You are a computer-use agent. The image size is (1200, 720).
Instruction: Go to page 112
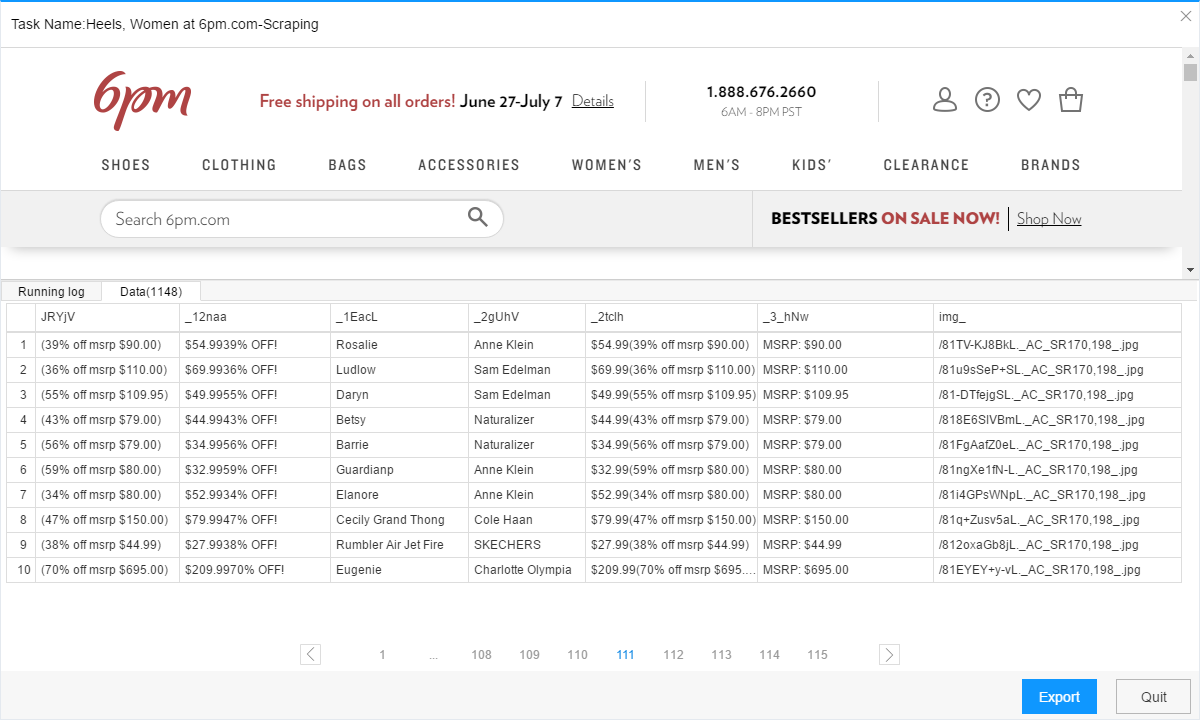click(674, 655)
